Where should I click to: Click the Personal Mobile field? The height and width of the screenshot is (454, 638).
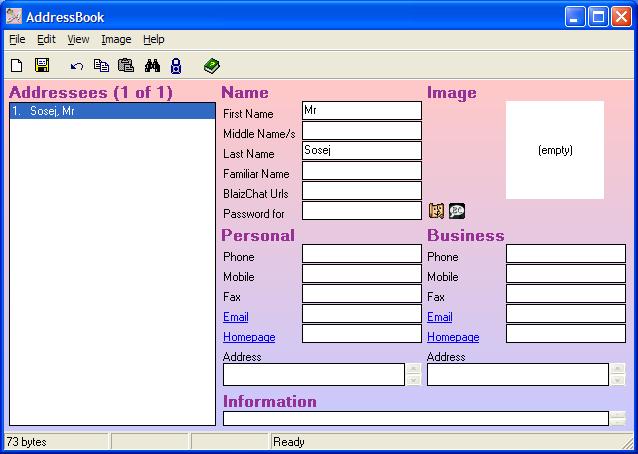tap(362, 273)
